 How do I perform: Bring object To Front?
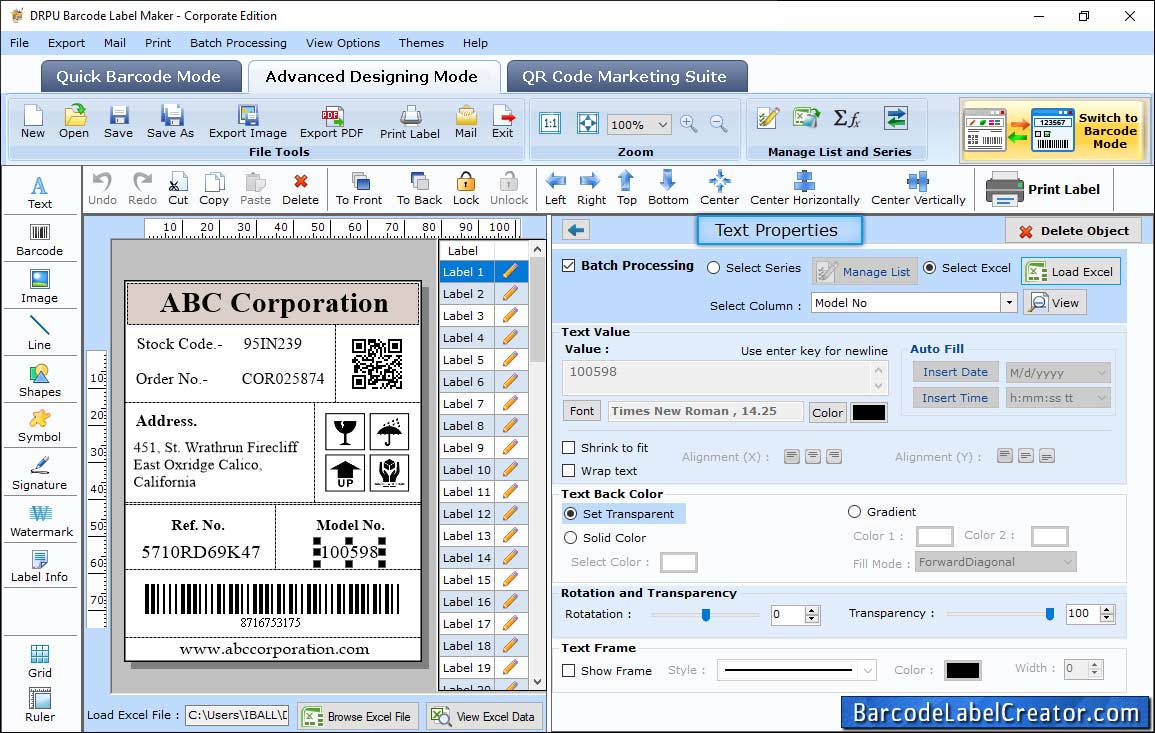(x=359, y=189)
